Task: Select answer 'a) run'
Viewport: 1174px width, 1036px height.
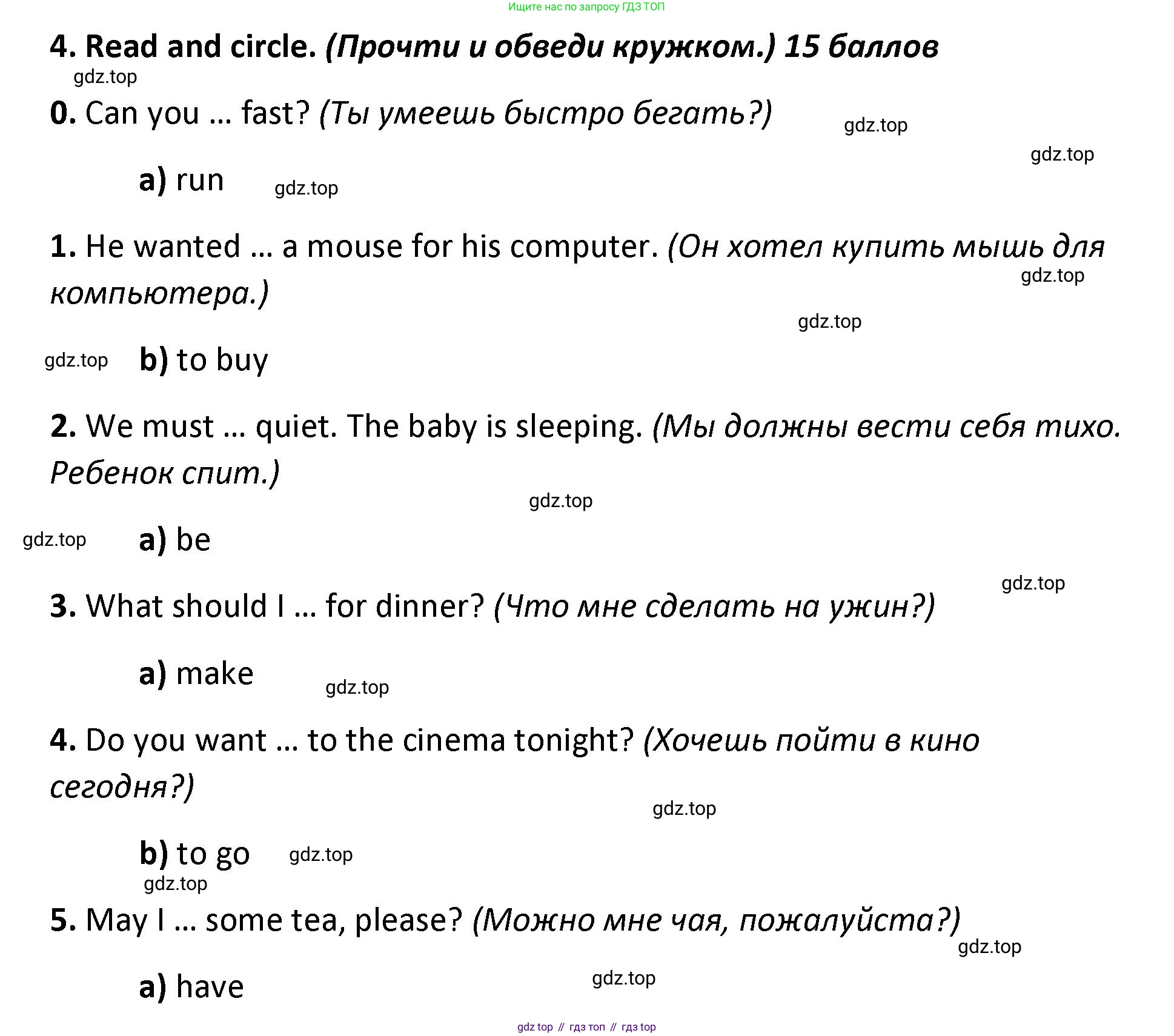Action: [x=182, y=180]
